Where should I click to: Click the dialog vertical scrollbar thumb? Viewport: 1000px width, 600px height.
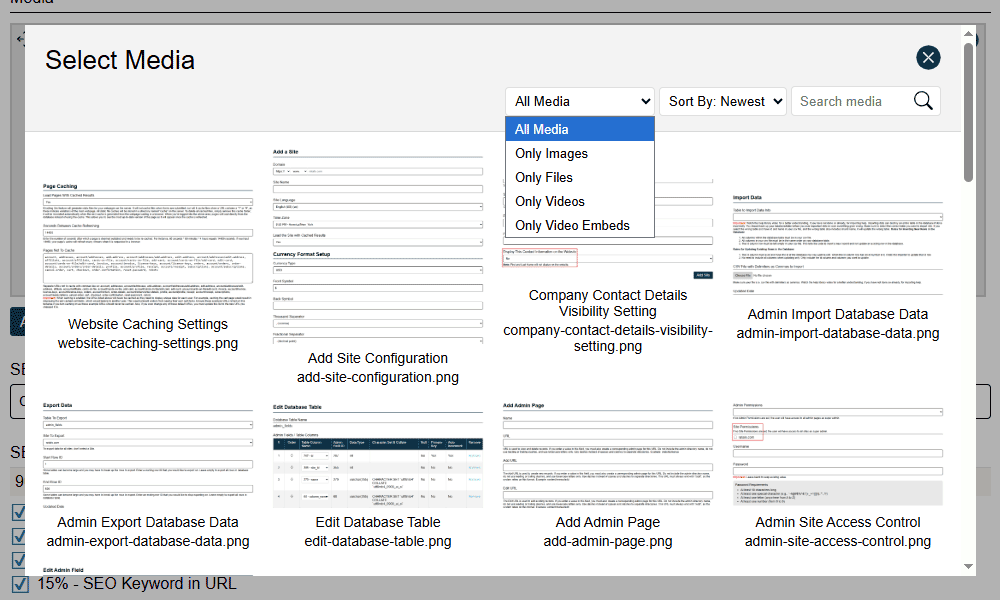click(968, 112)
